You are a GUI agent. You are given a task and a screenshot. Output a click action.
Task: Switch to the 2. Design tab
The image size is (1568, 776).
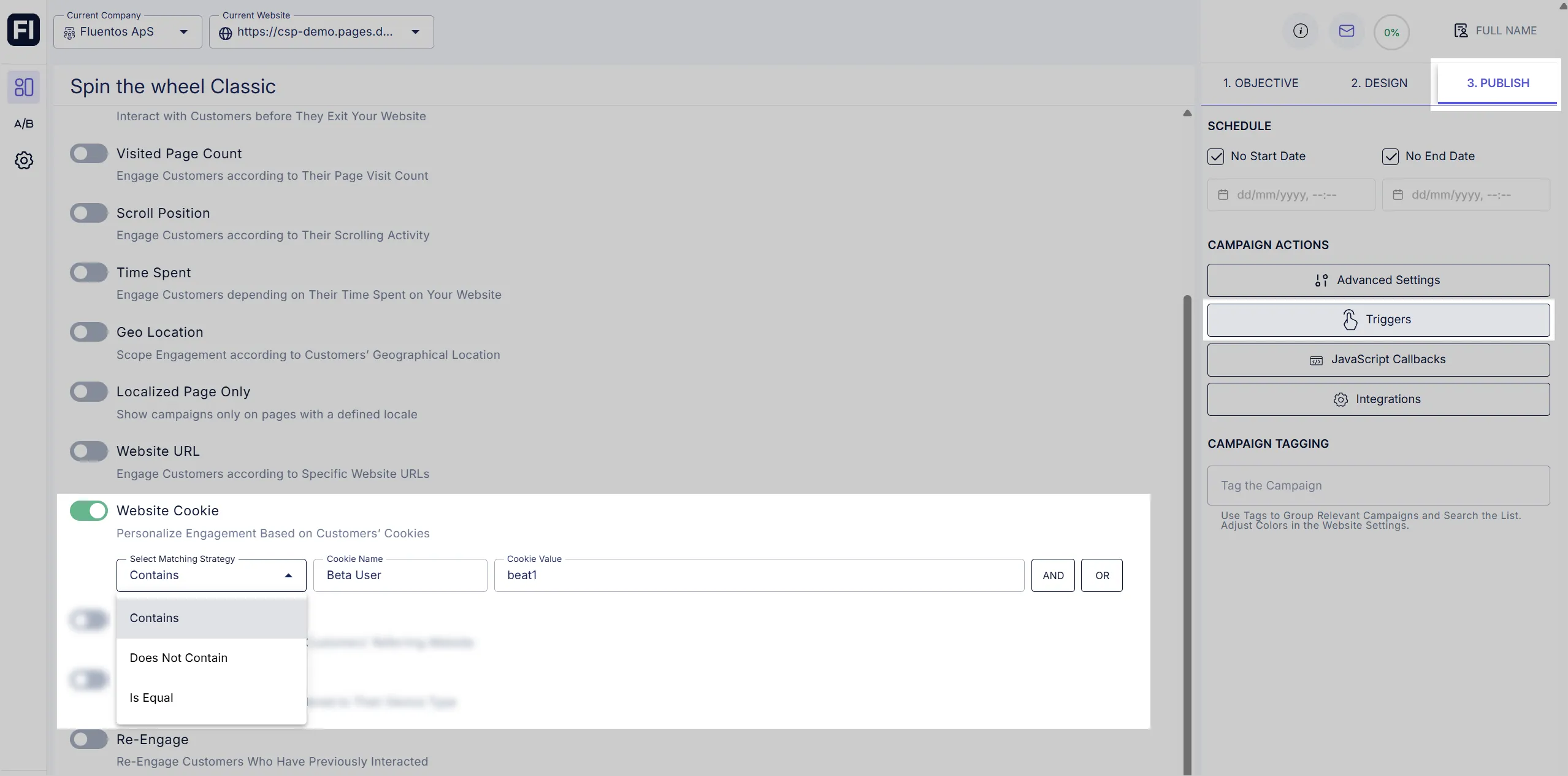coord(1379,83)
